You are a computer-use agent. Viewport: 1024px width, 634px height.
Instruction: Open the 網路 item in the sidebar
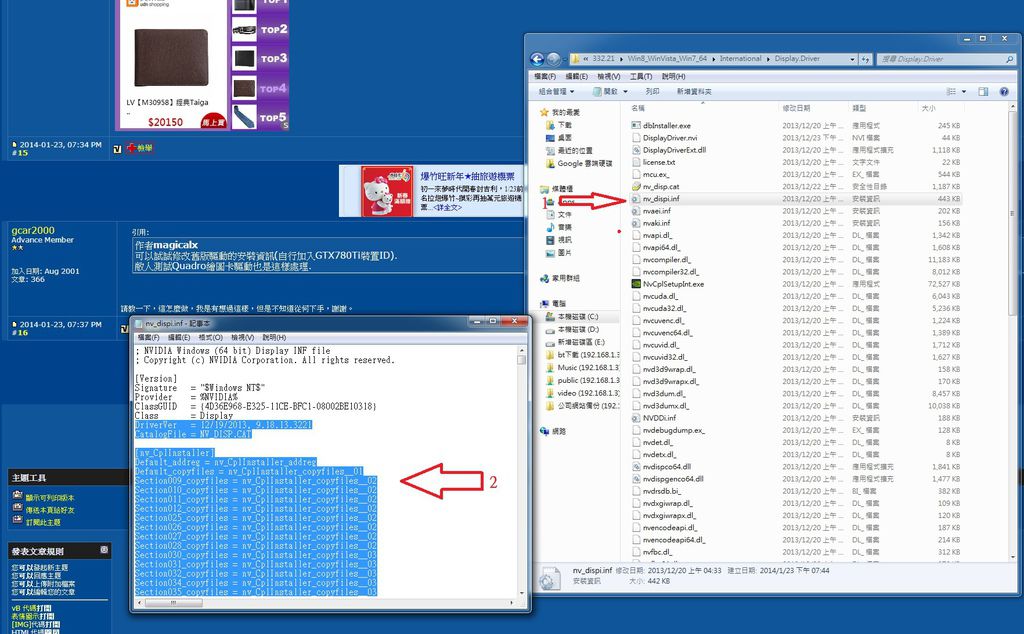coord(553,432)
